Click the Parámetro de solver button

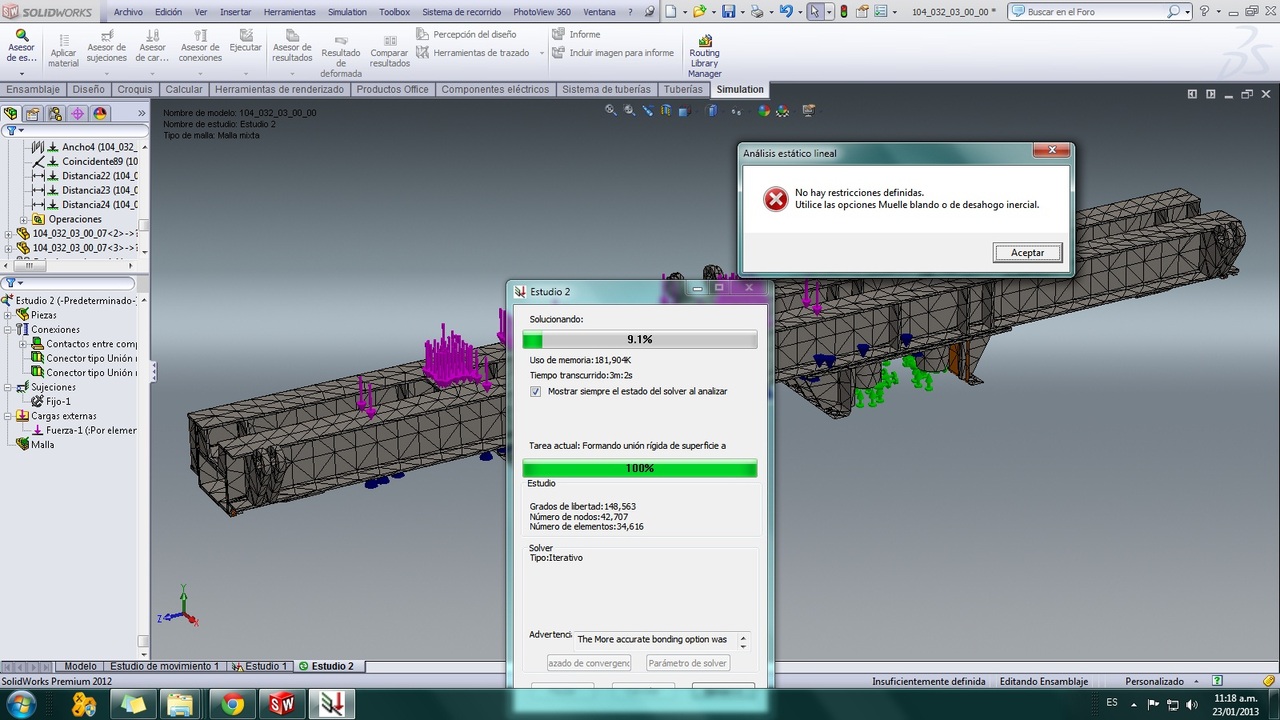687,663
